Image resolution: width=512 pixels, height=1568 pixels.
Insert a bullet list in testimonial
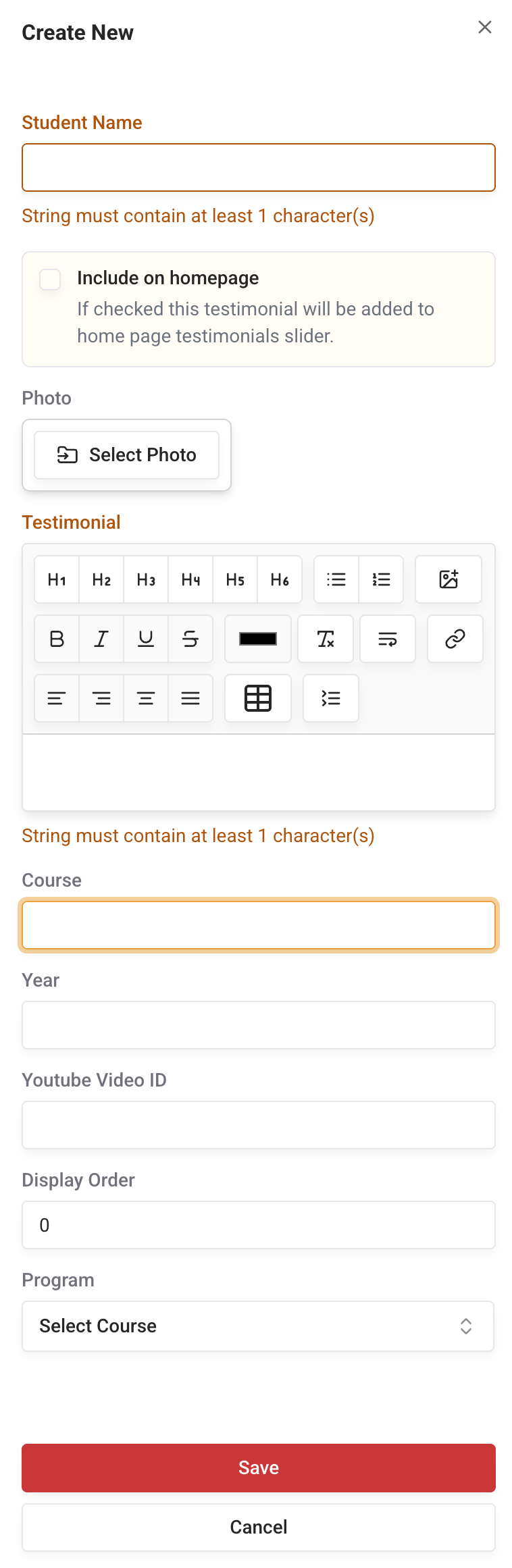[x=336, y=579]
